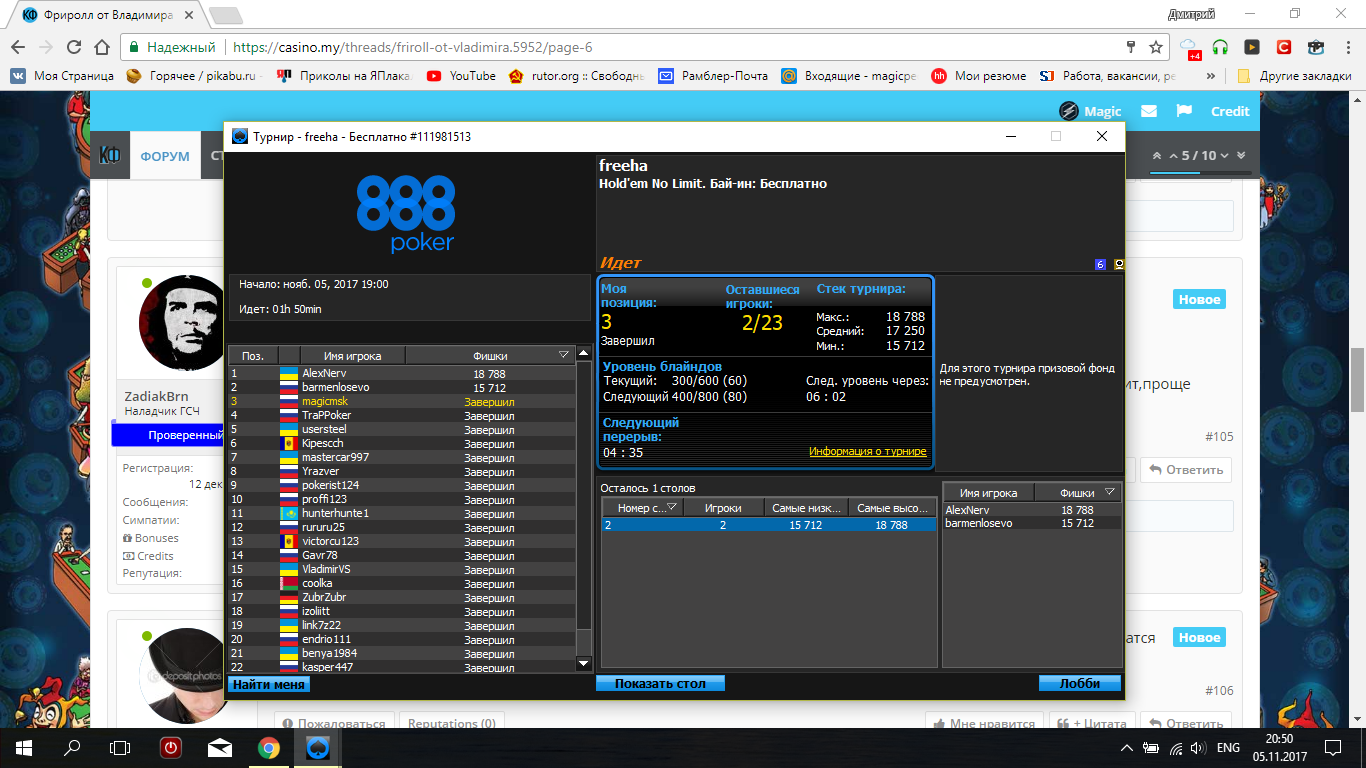Image resolution: width=1366 pixels, height=768 pixels.
Task: Open the saved passwords key icon
Action: pos(1131,47)
